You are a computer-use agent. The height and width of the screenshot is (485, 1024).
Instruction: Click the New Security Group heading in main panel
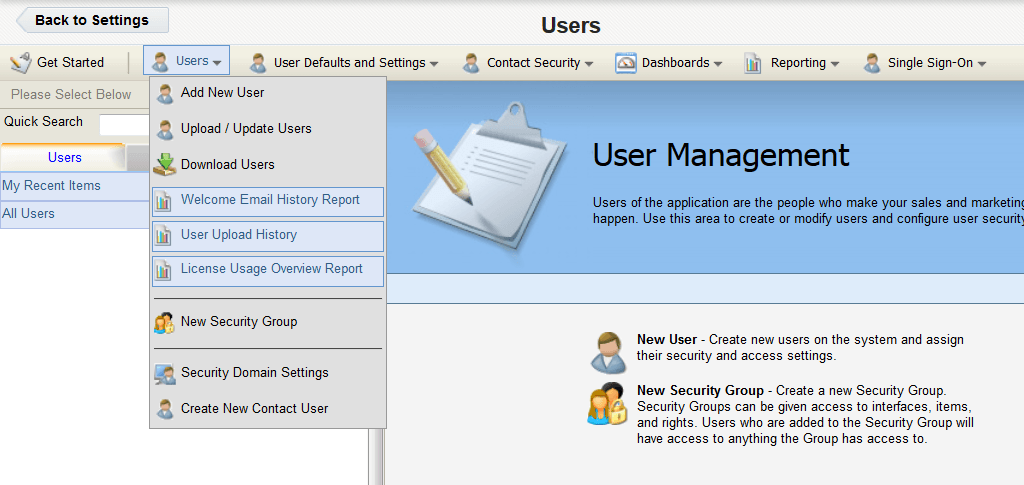[x=700, y=391]
